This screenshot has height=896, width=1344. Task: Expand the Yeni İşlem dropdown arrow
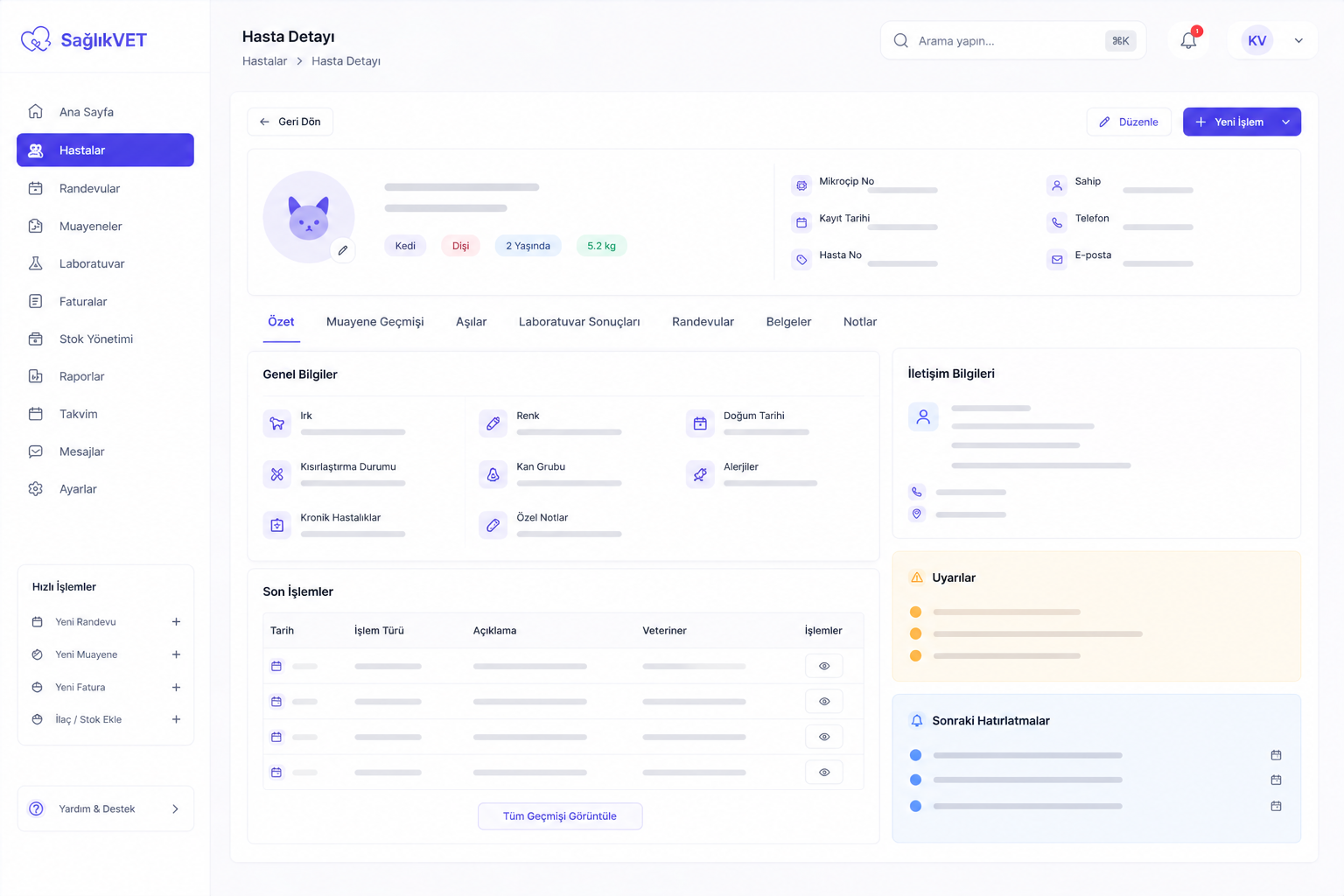tap(1285, 122)
